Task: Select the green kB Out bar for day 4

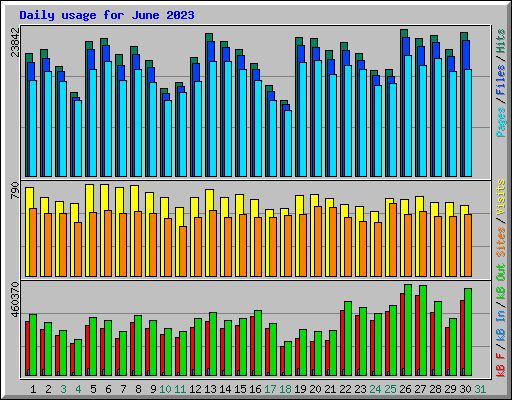Action: 78,357
